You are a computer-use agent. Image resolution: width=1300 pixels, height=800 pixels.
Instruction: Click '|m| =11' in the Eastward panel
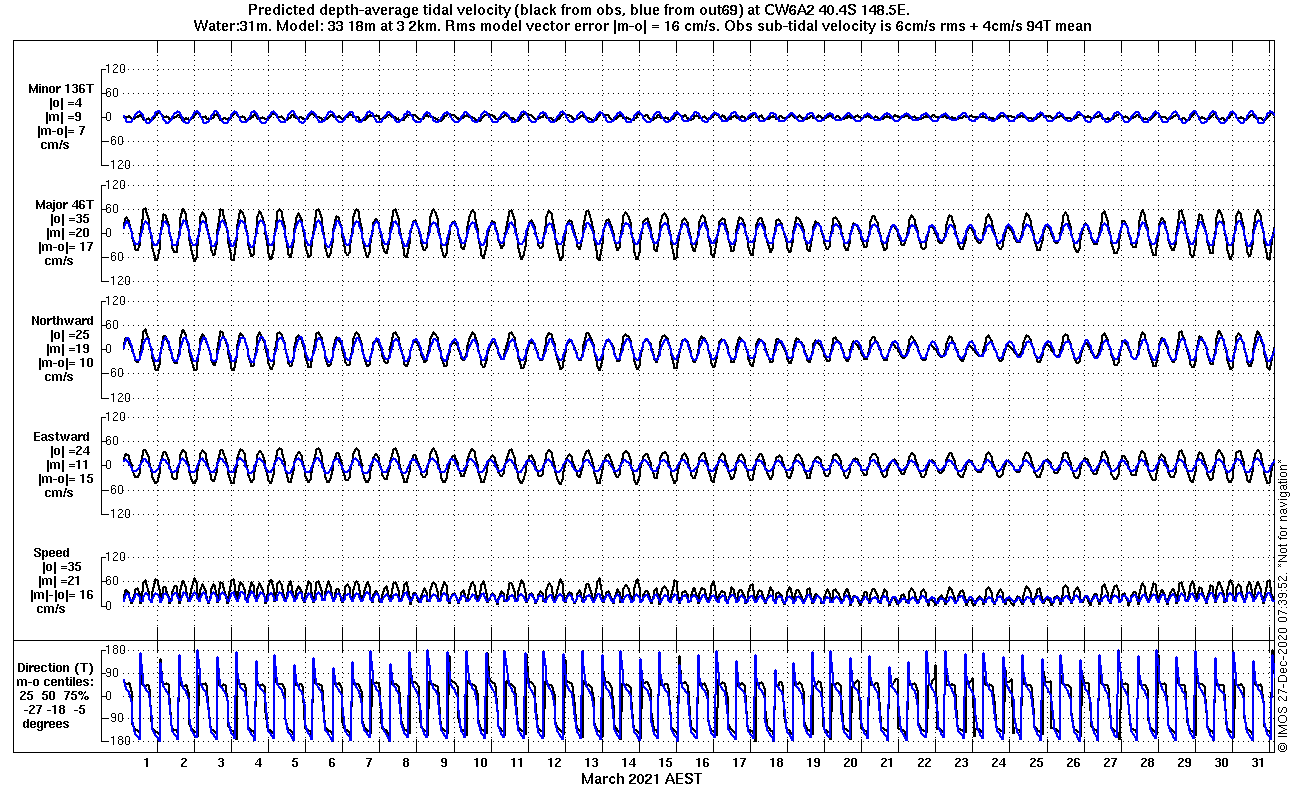click(67, 465)
